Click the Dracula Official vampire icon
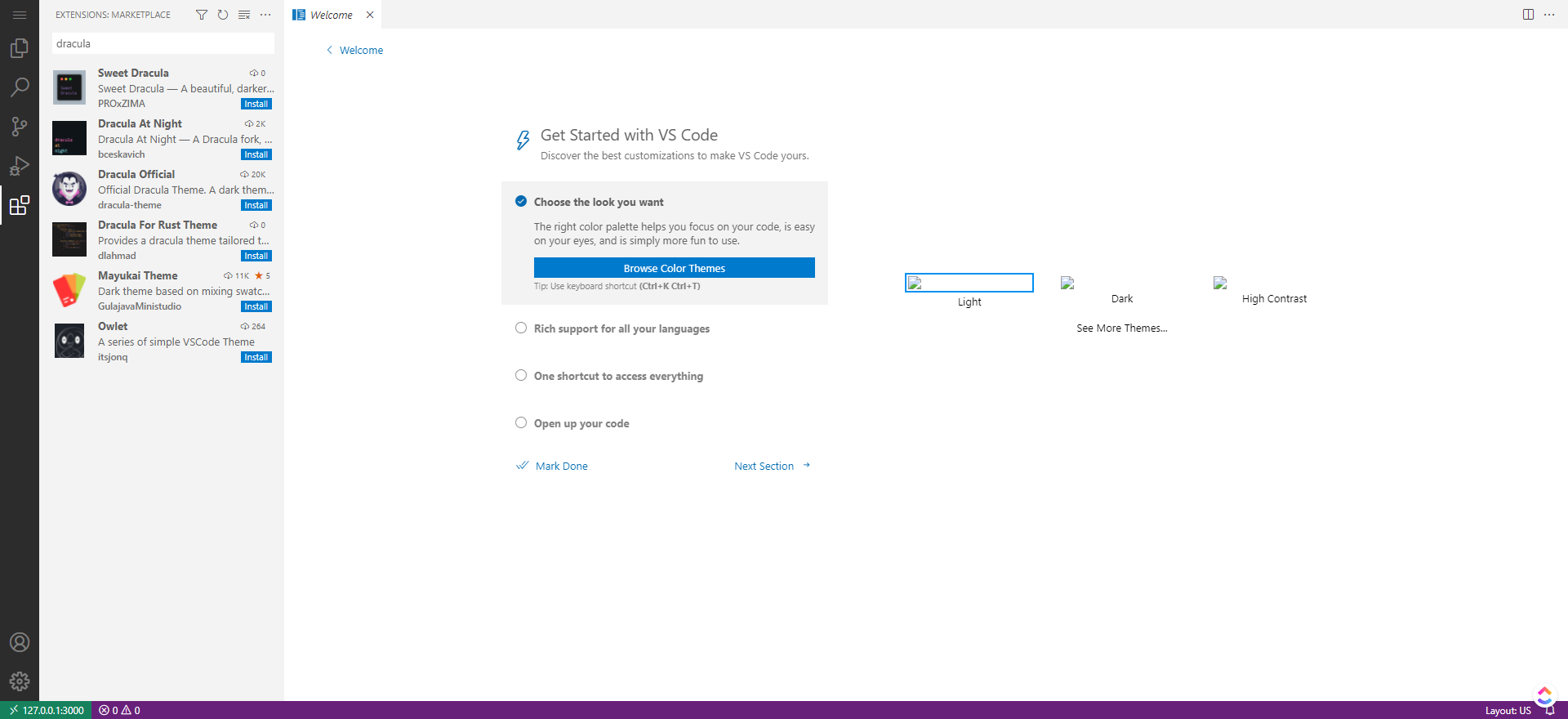 click(x=69, y=189)
